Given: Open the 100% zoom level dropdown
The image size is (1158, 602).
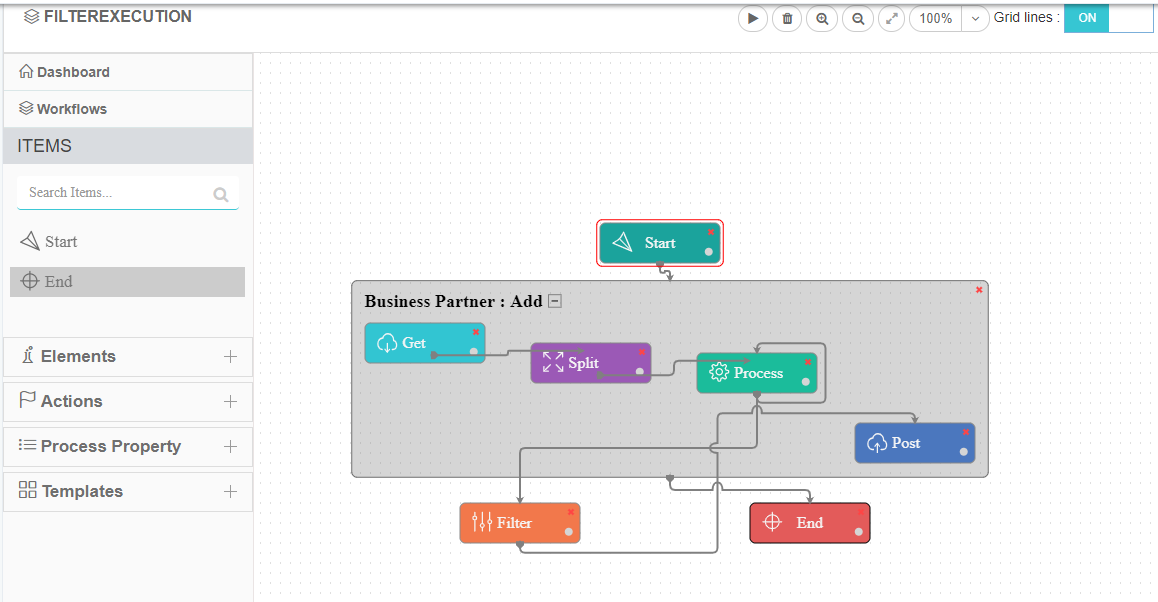Looking at the screenshot, I should (975, 19).
